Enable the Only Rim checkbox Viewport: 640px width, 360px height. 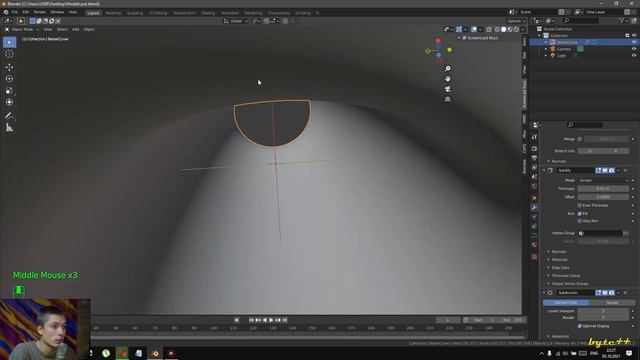[x=580, y=221]
